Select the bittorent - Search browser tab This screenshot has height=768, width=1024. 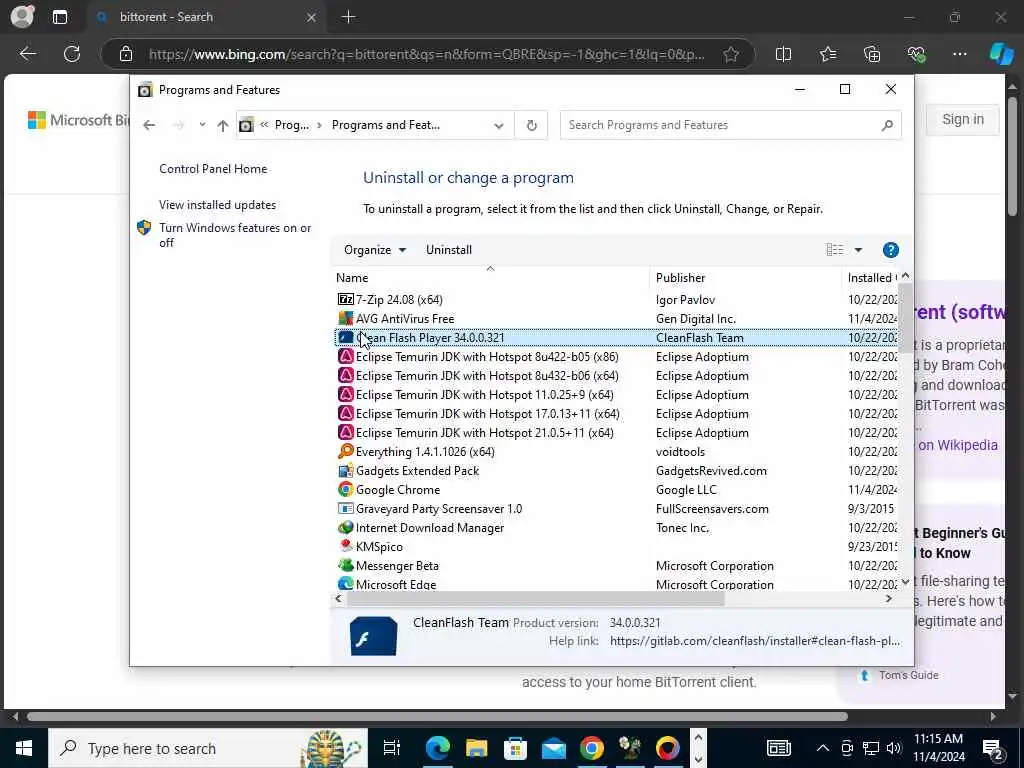point(206,17)
